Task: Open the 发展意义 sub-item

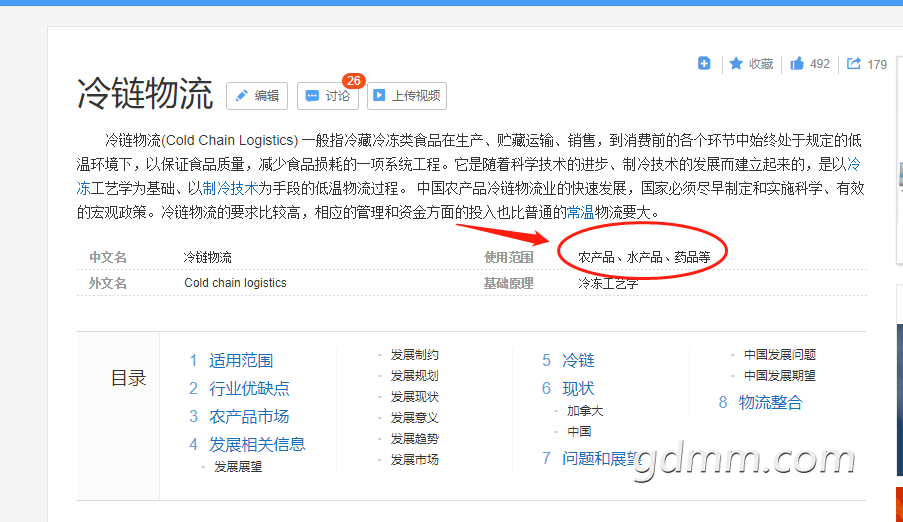Action: click(x=415, y=418)
